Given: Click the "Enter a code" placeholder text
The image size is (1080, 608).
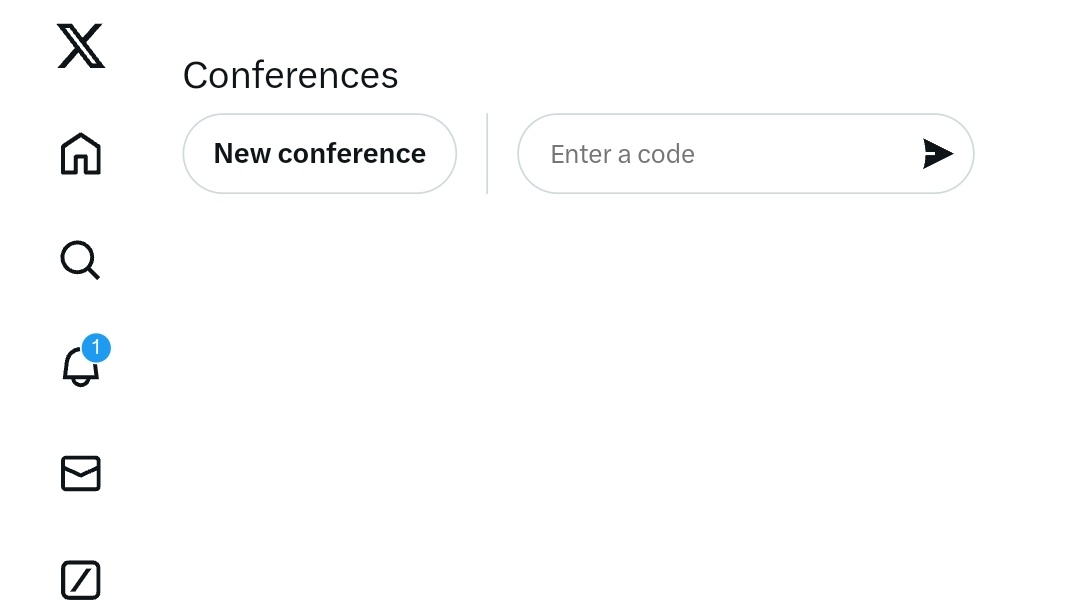Looking at the screenshot, I should click(622, 154).
